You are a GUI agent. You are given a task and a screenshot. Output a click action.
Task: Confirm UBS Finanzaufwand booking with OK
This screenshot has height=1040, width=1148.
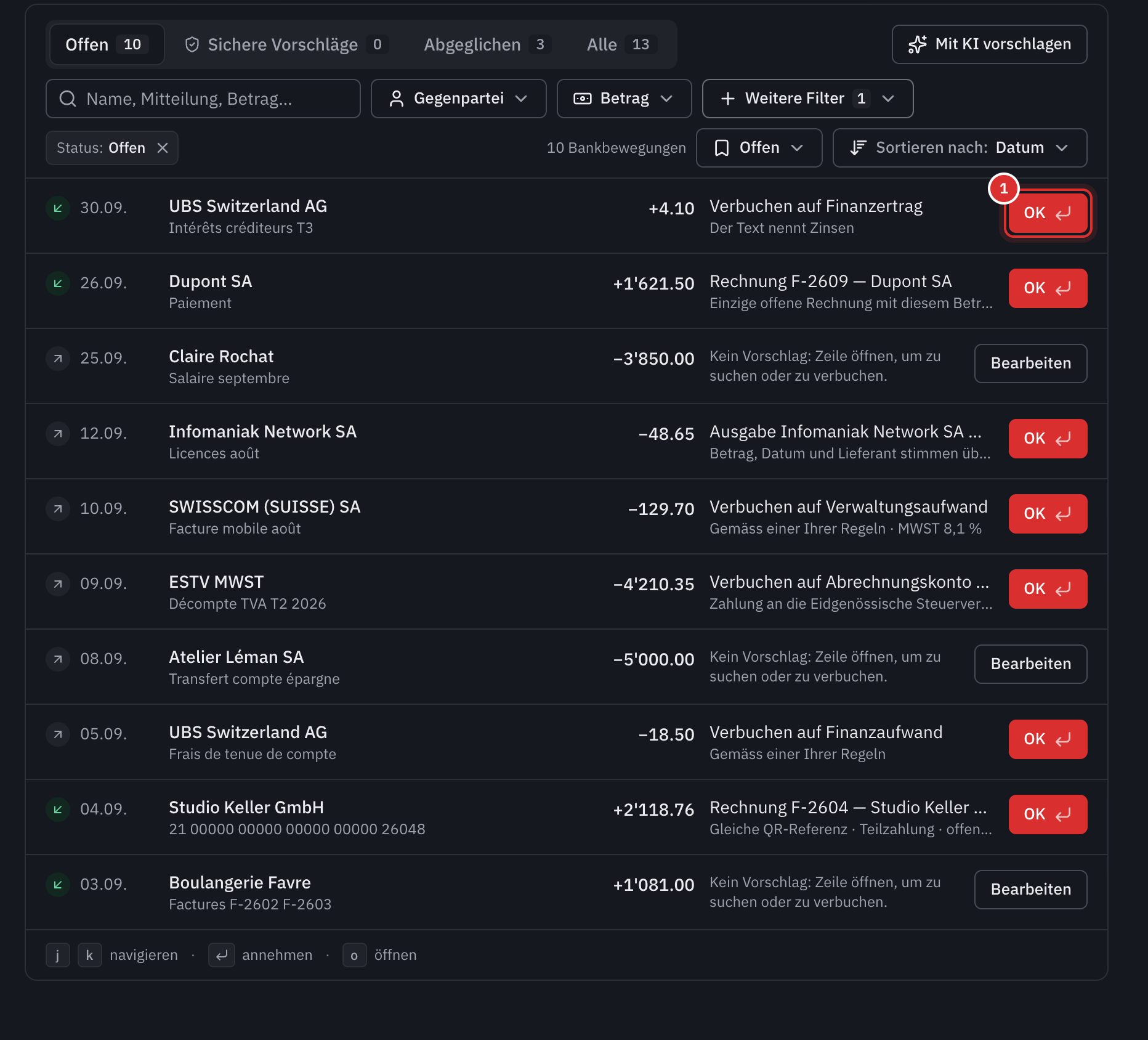tap(1048, 739)
